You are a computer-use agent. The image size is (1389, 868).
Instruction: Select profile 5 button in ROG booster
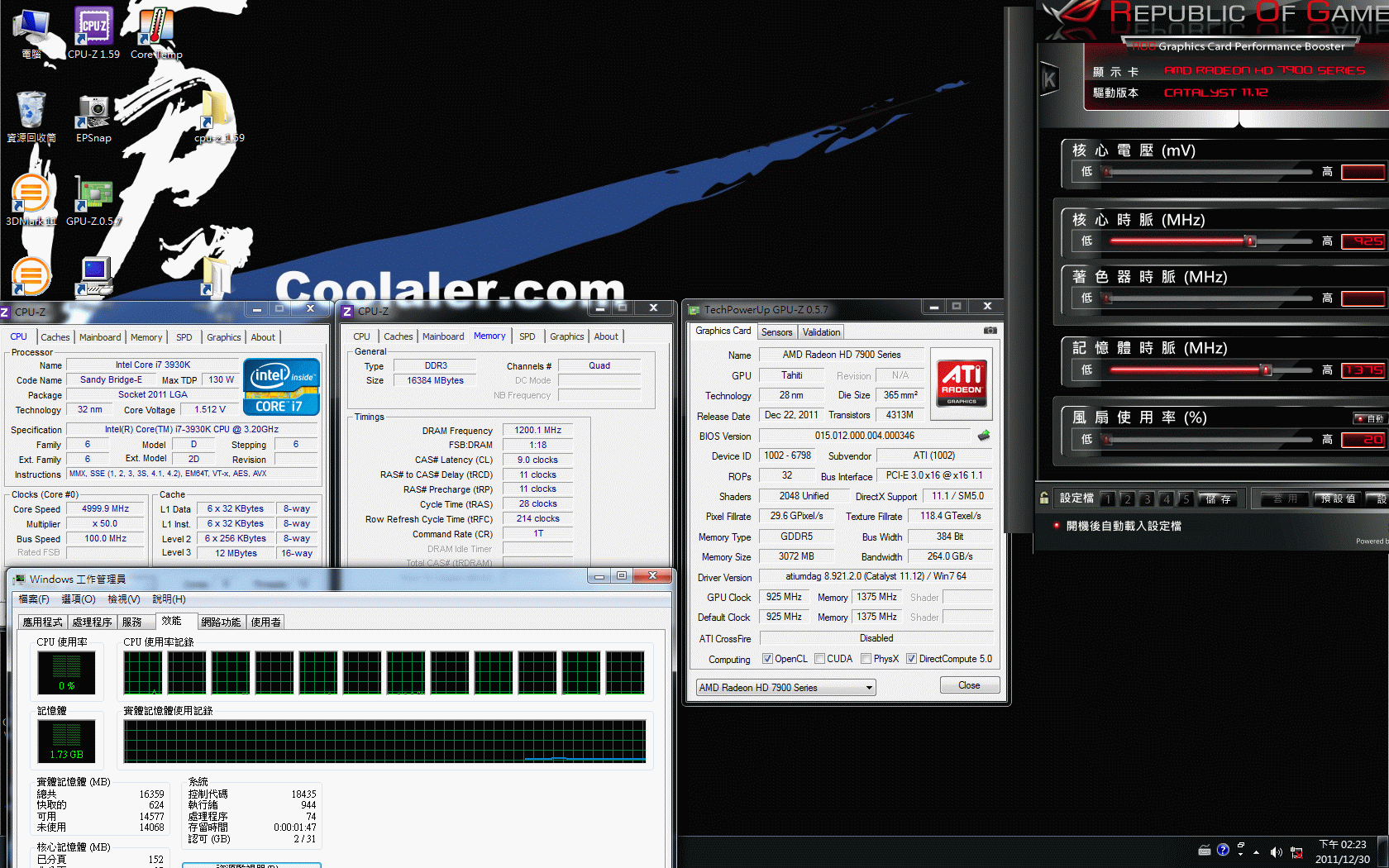coord(1186,498)
